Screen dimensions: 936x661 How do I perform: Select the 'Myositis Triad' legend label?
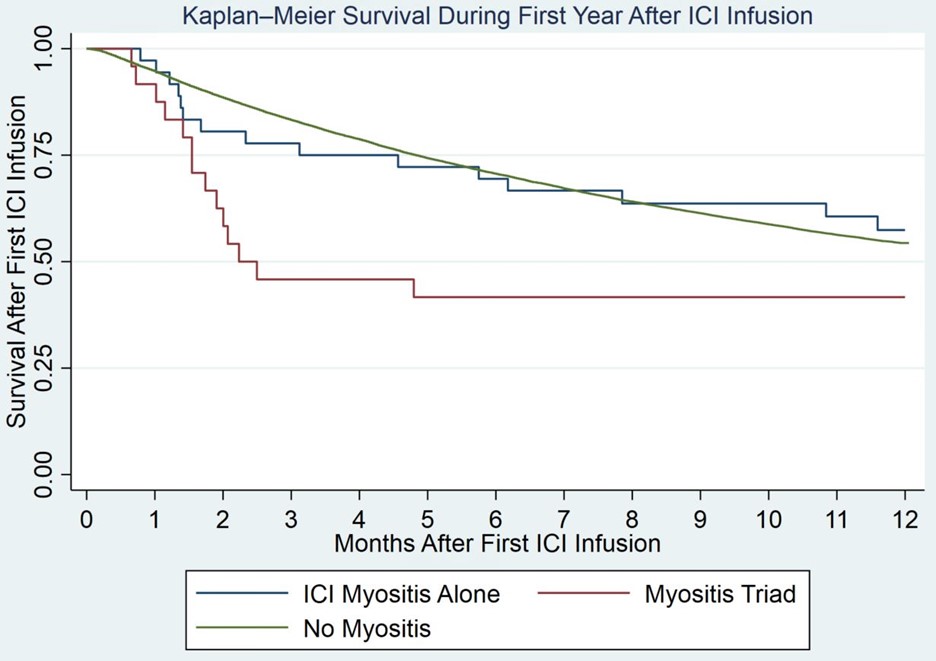[719, 595]
